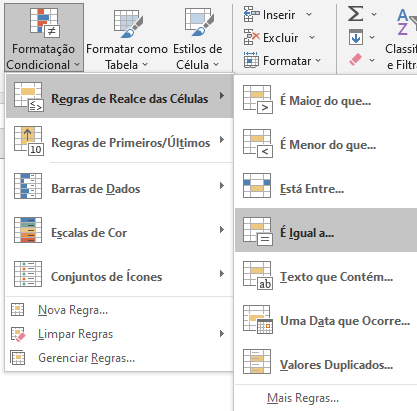Click the Limpar Regras eraser icon
The image size is (417, 411).
tap(18, 334)
